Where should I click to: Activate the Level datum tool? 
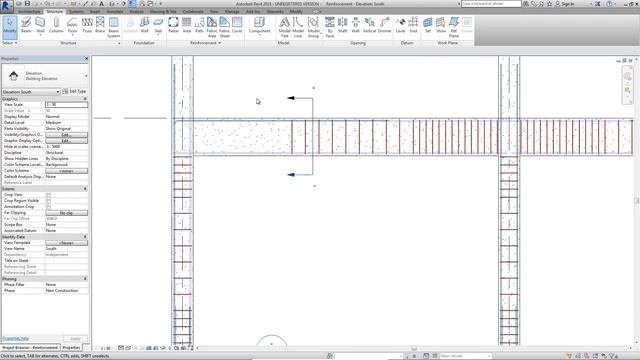pyautogui.click(x=400, y=25)
